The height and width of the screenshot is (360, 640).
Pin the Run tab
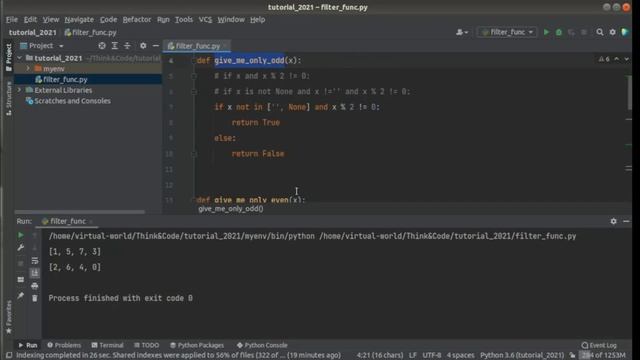pyautogui.click(x=20, y=296)
